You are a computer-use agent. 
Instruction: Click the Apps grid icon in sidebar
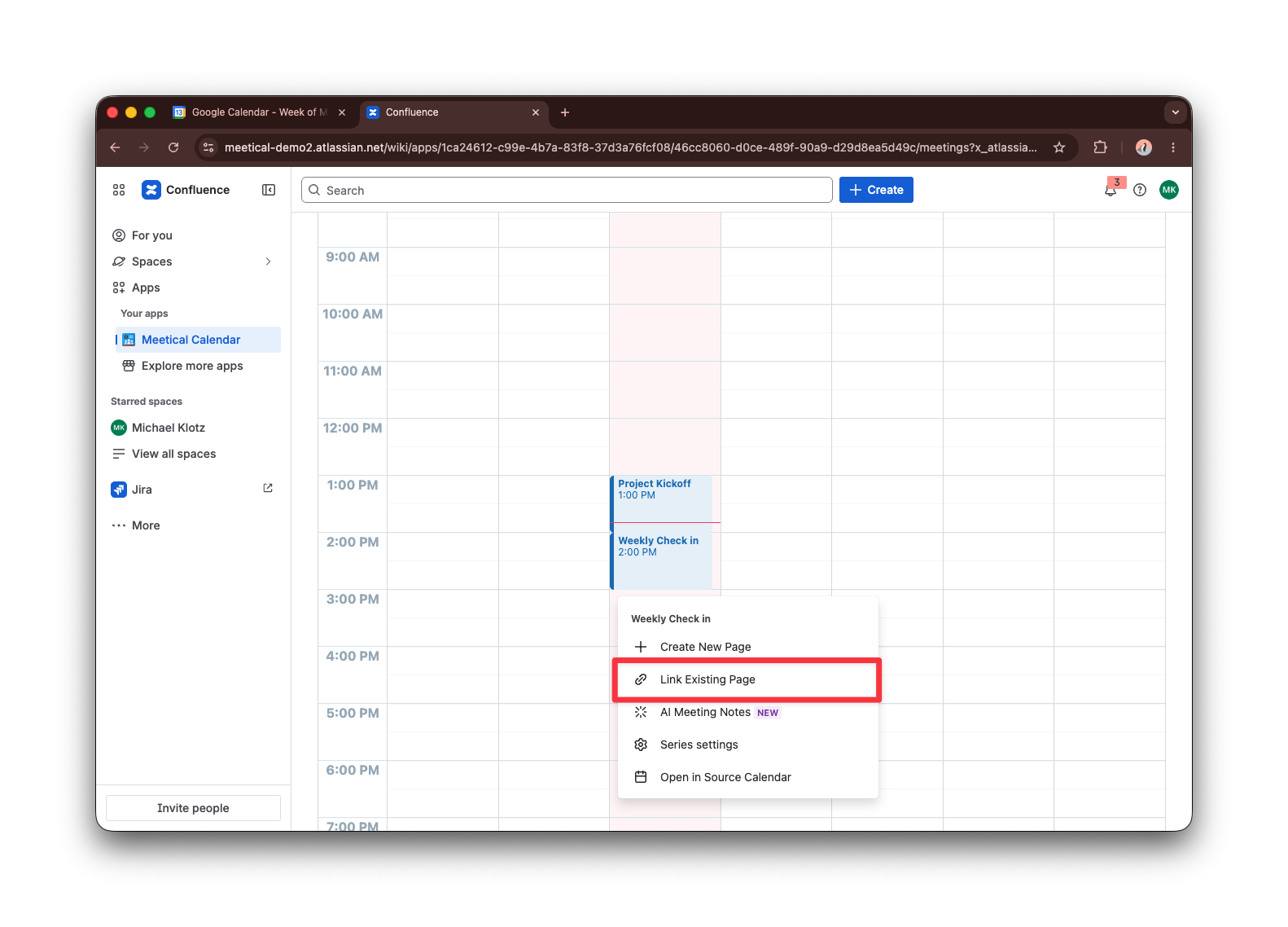[119, 288]
